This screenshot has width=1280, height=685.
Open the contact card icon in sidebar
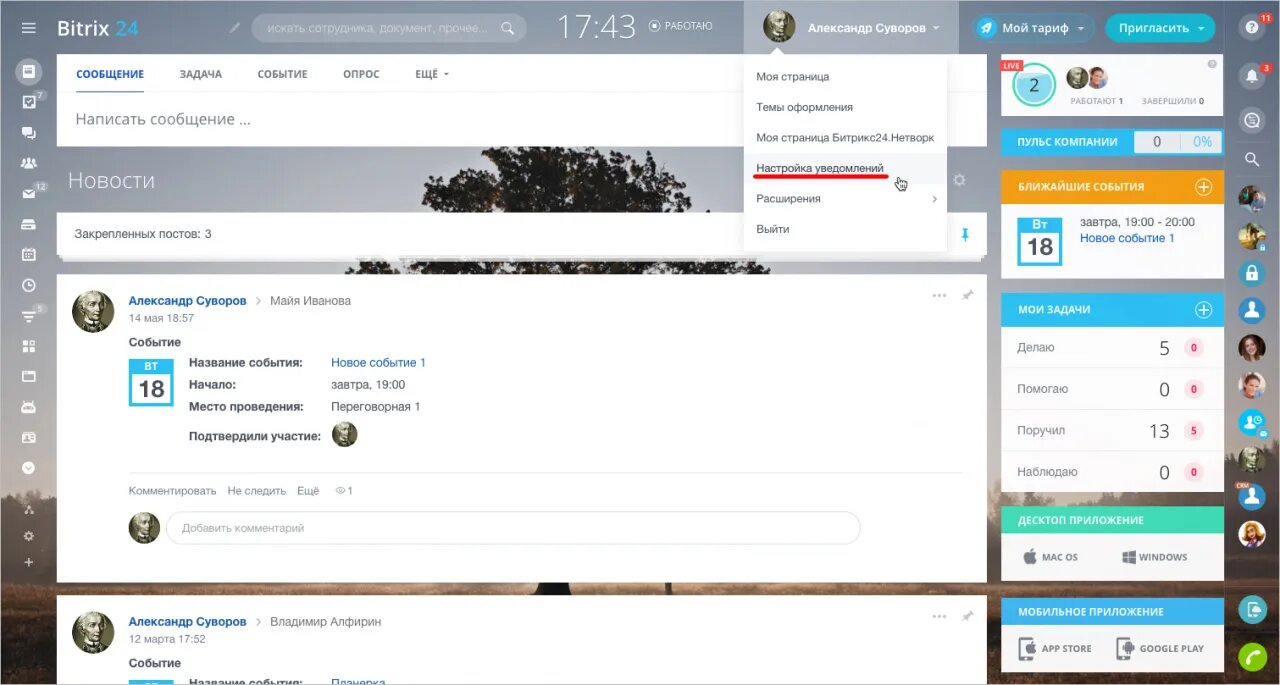[29, 437]
